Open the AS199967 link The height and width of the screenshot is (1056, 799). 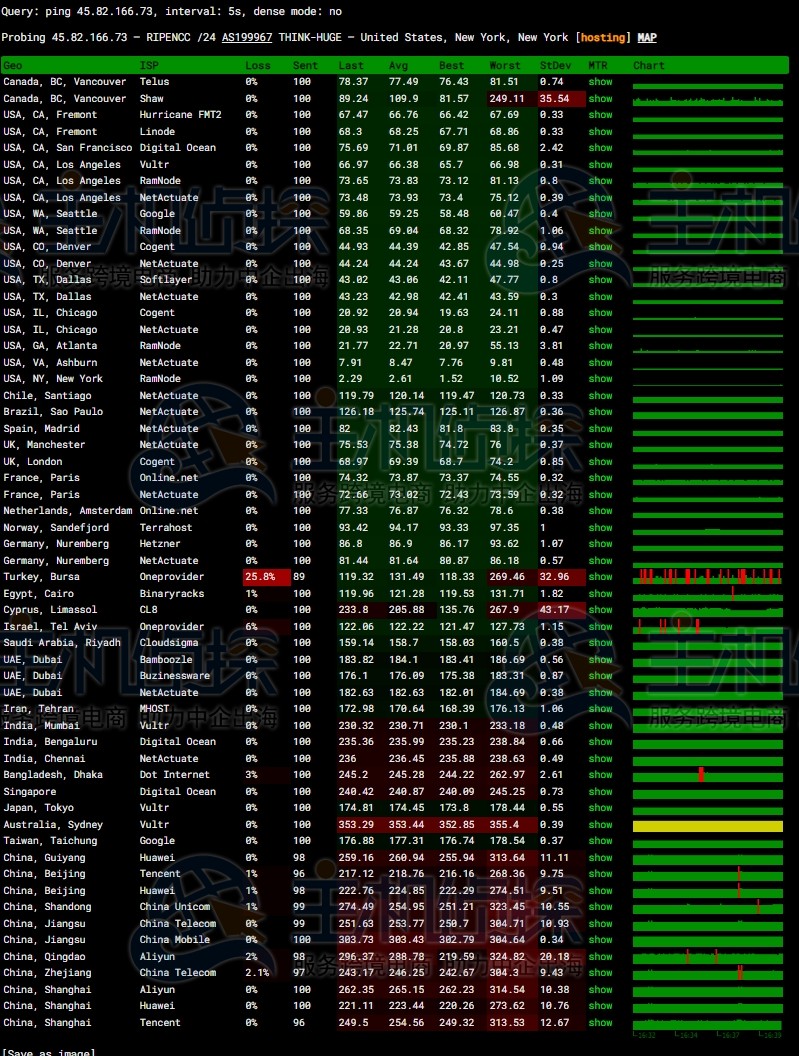click(x=247, y=38)
